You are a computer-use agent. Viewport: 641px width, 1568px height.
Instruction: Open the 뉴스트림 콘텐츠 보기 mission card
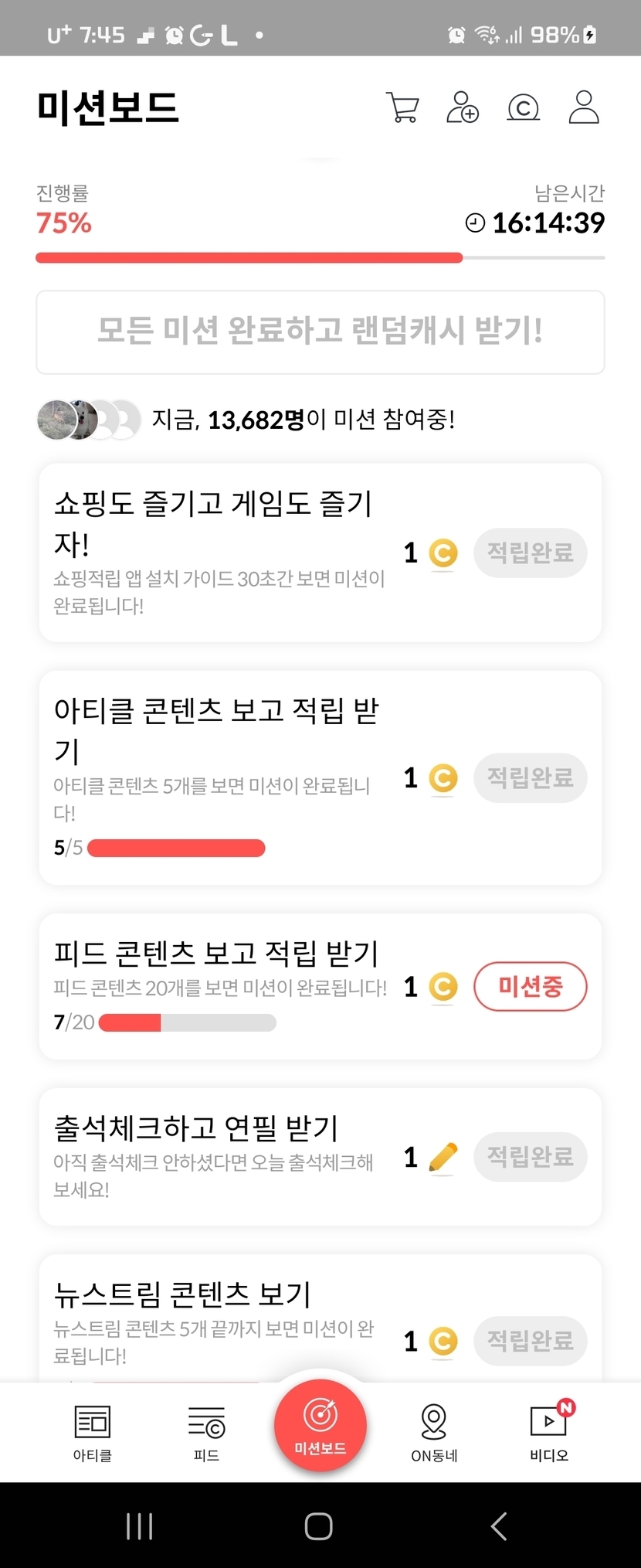point(216,1314)
